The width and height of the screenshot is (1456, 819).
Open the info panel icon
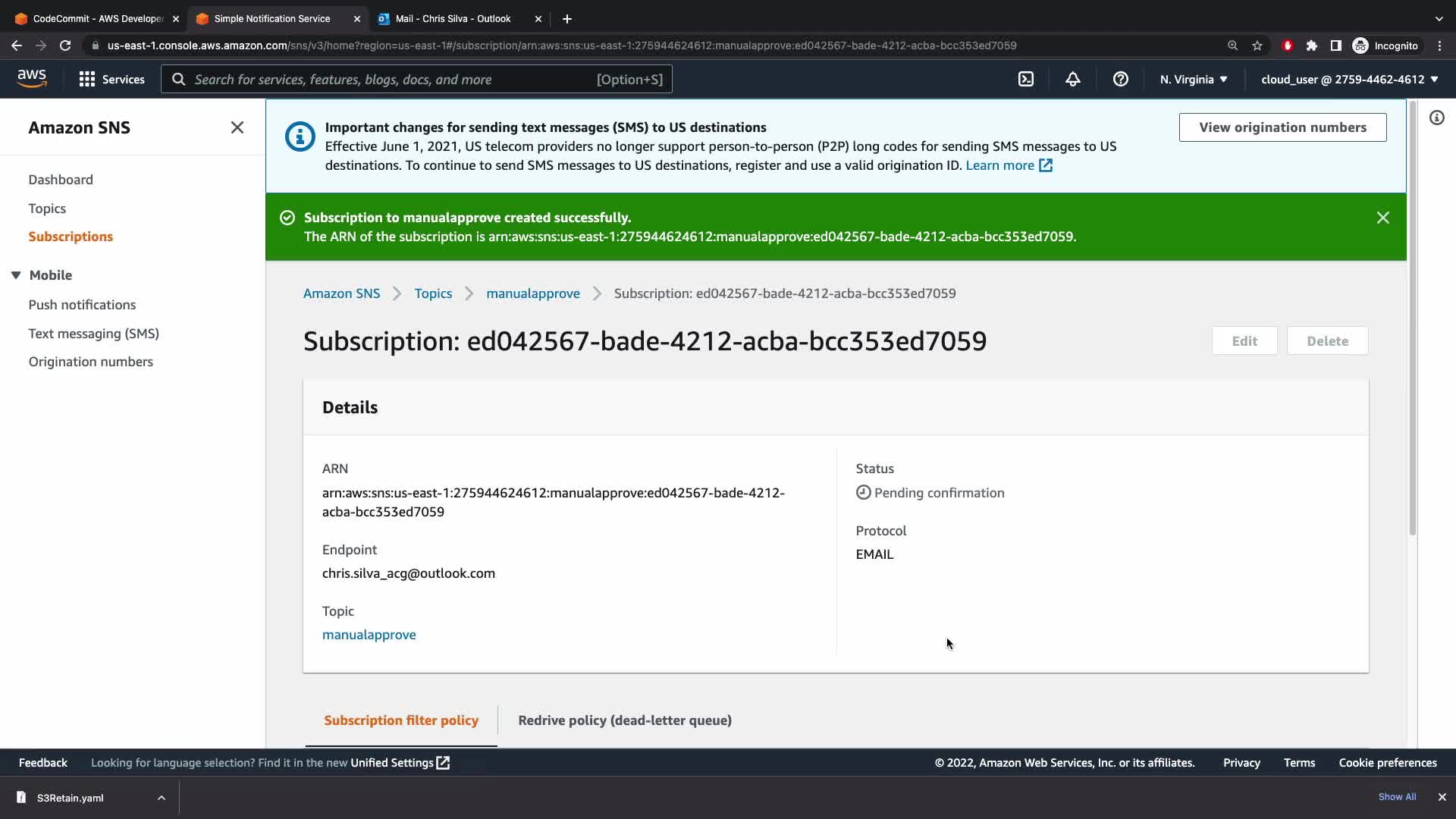[x=1436, y=118]
